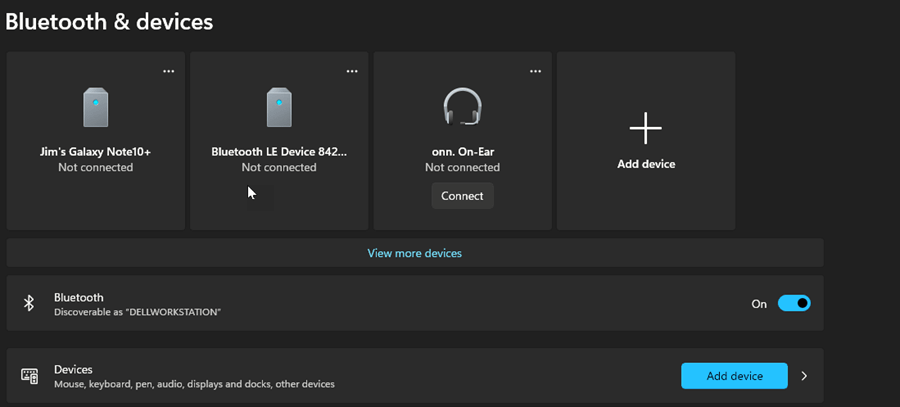Open the View more devices link
The width and height of the screenshot is (900, 407).
click(414, 253)
